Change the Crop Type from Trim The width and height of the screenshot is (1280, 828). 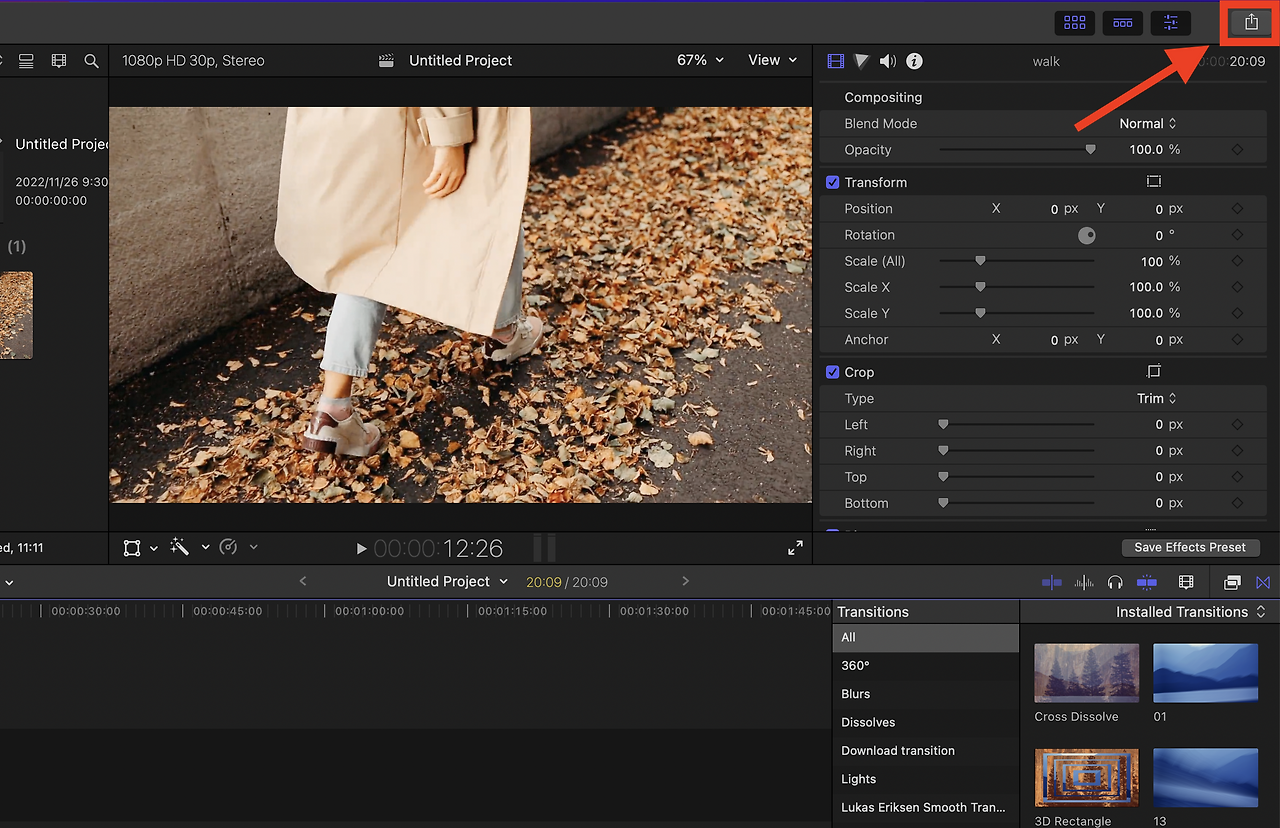[x=1156, y=398]
